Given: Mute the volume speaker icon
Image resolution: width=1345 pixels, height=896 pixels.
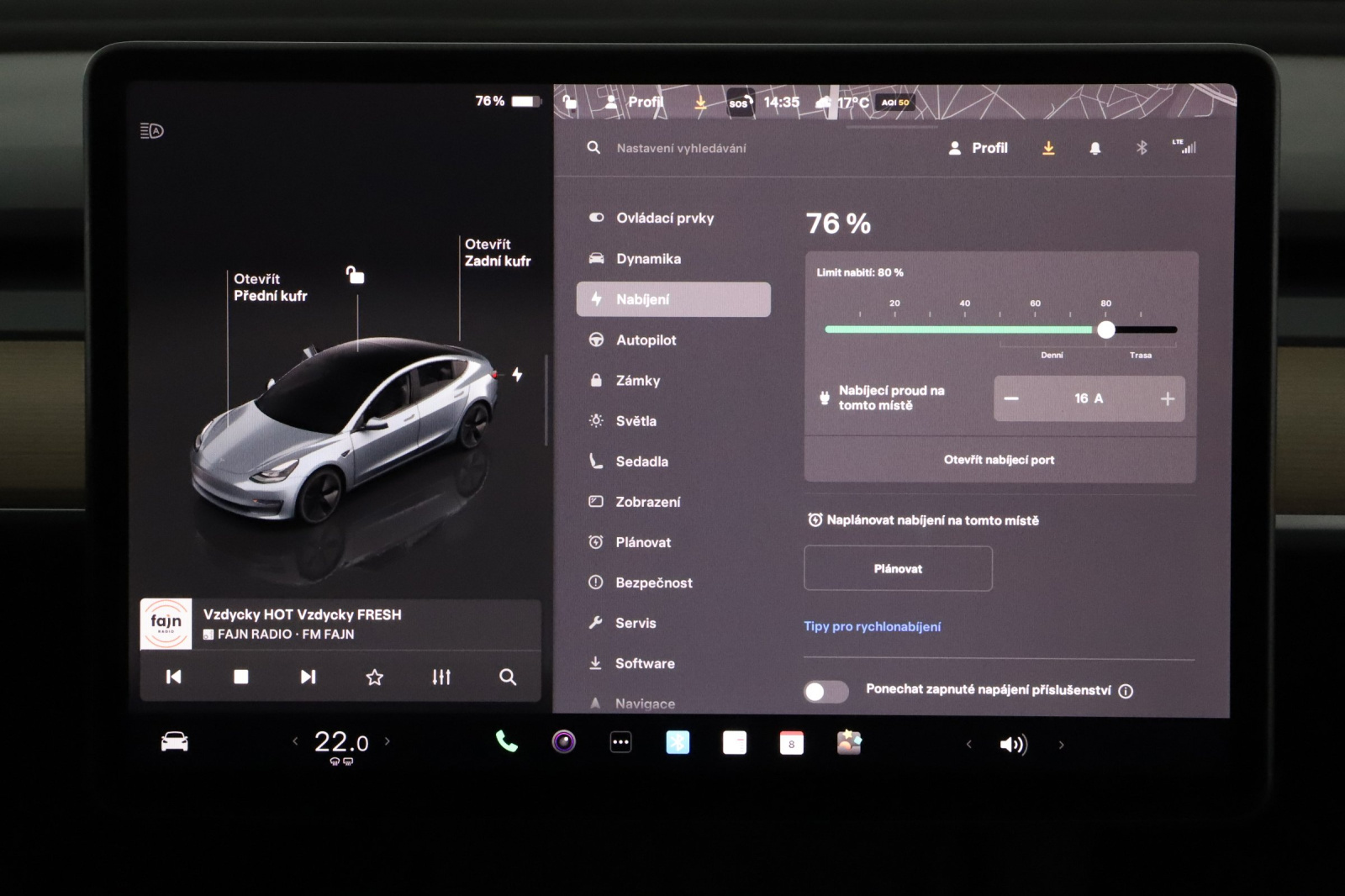Looking at the screenshot, I should pyautogui.click(x=1013, y=745).
